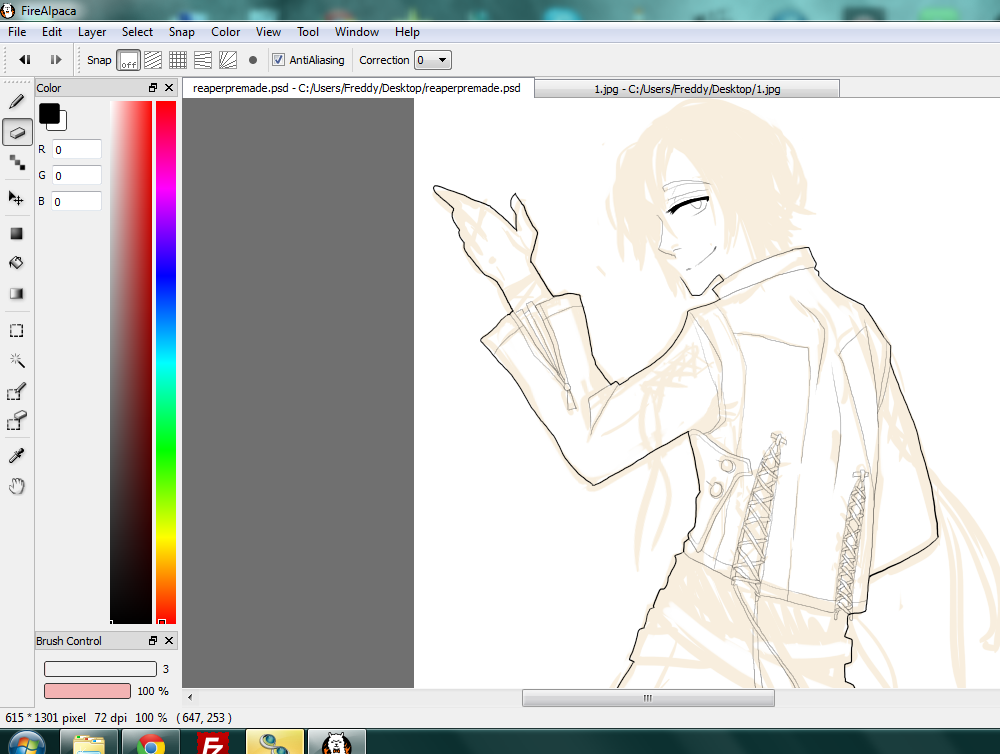This screenshot has width=1000, height=754.
Task: Open the Tool menu
Action: pyautogui.click(x=307, y=32)
